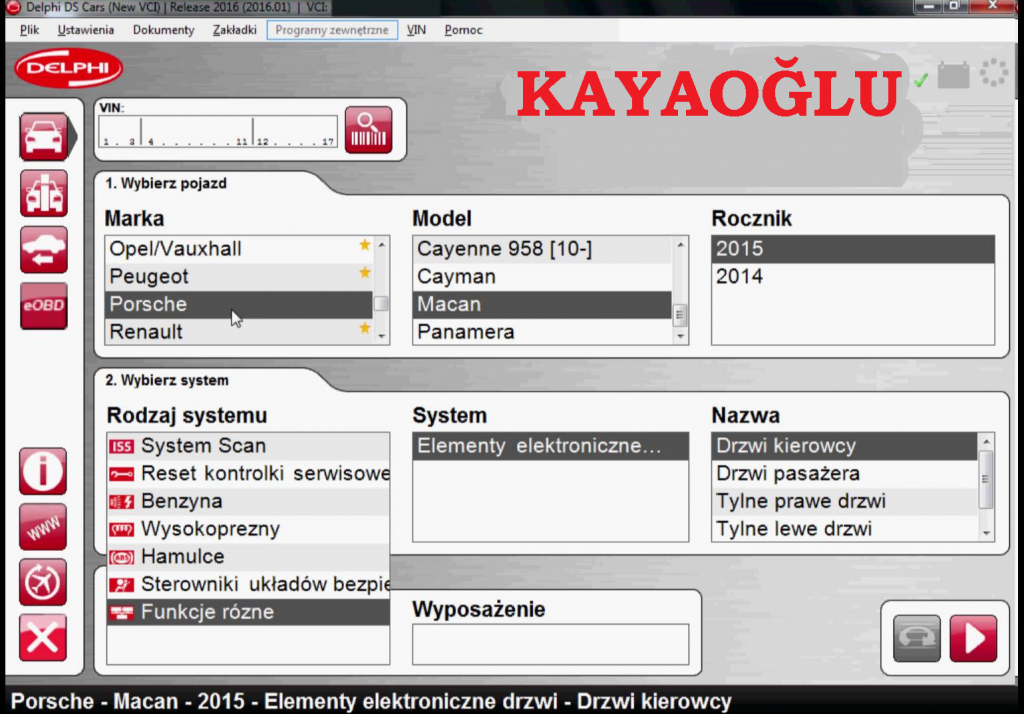Open the Dokumenty menu
This screenshot has height=714, width=1024.
[163, 30]
